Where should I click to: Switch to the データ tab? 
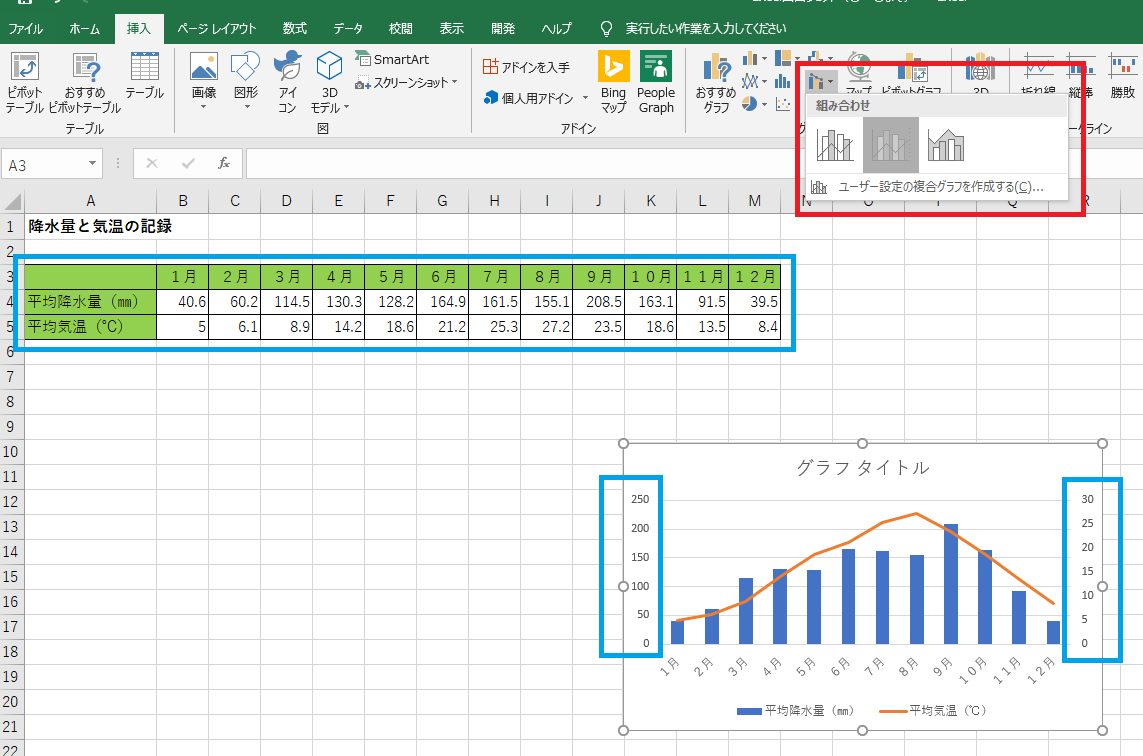(x=348, y=28)
